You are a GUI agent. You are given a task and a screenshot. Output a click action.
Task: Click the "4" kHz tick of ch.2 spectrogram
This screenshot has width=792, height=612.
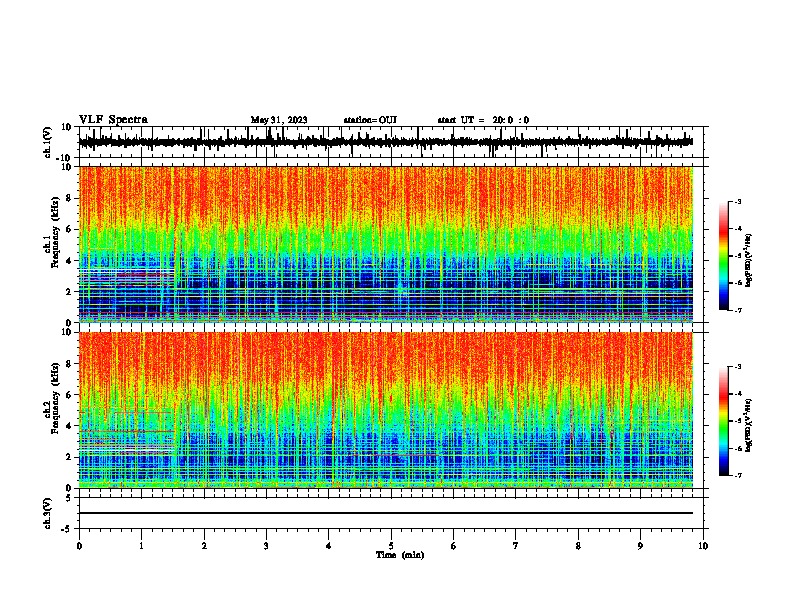tap(69, 426)
